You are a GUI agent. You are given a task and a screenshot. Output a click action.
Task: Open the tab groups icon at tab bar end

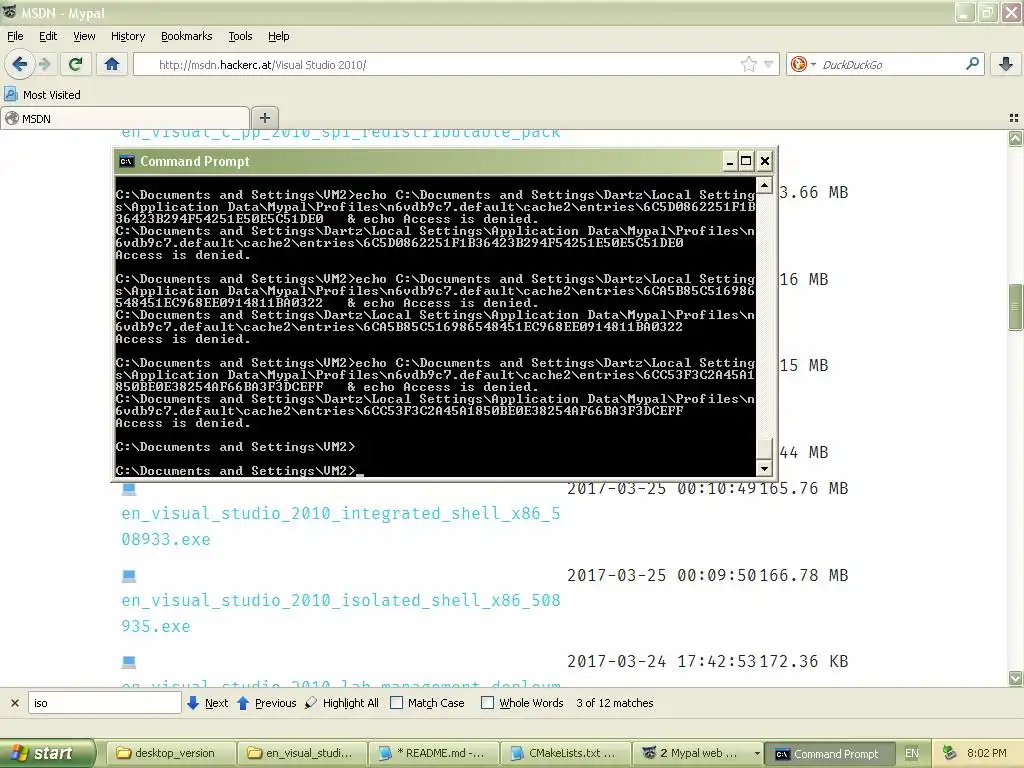point(1014,118)
